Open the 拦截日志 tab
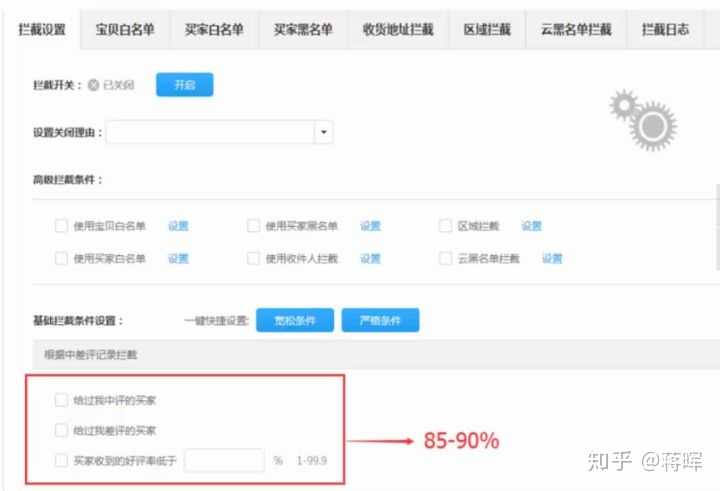Screen dimensions: 720x491 click(665, 29)
